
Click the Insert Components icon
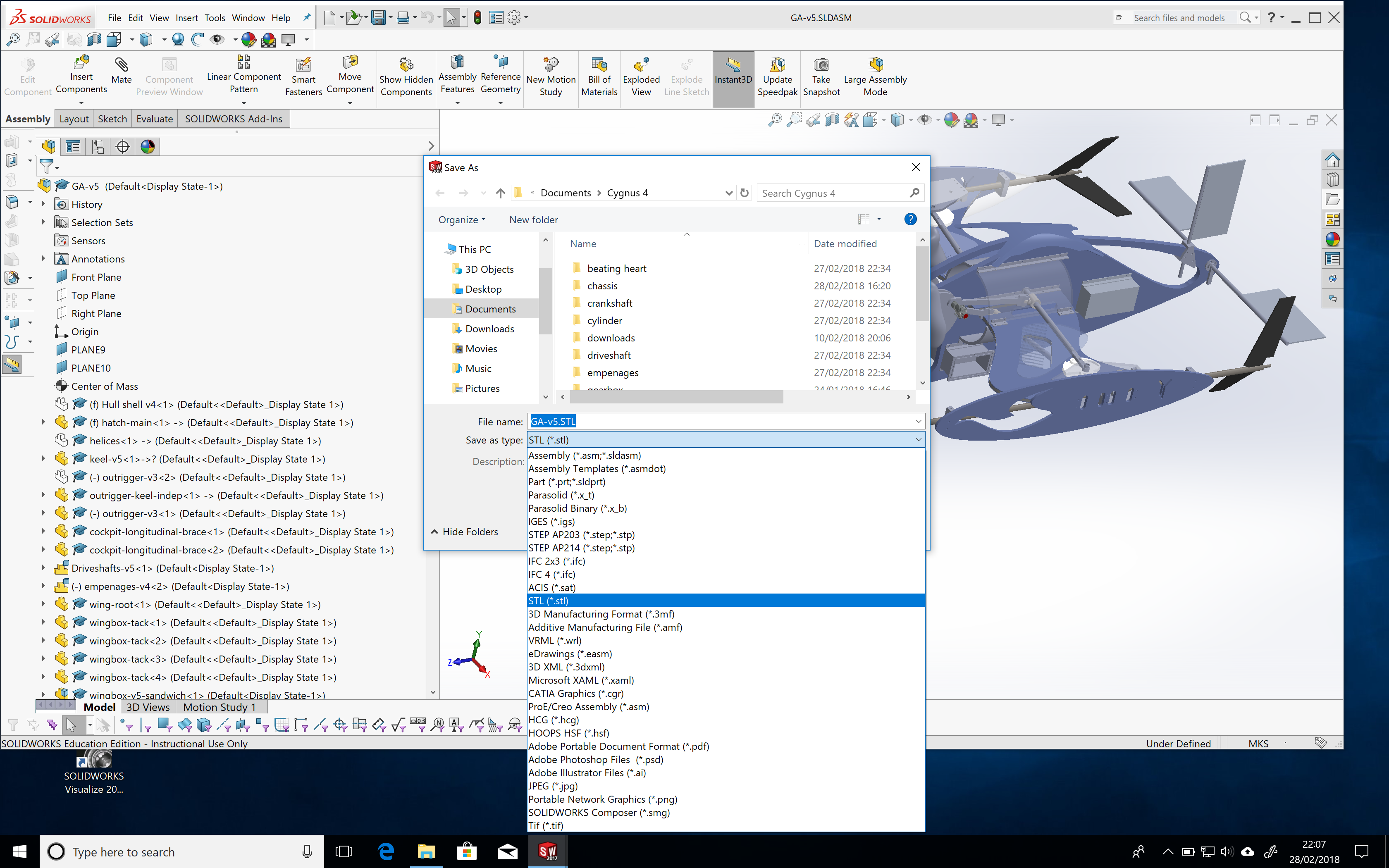tap(81, 63)
